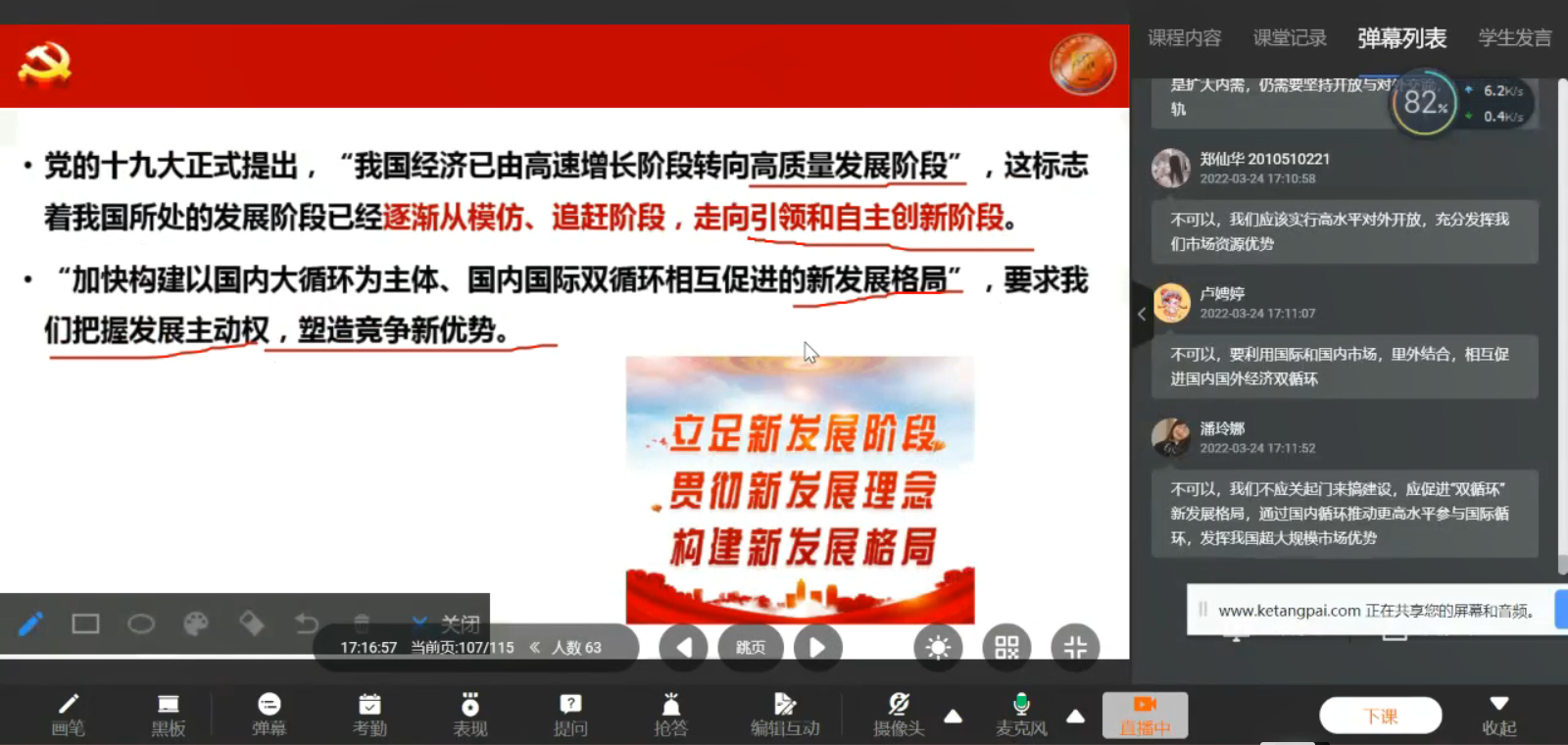Image resolution: width=1568 pixels, height=745 pixels.
Task: Expand microphone options arrow next to 麦克风
Action: (x=1075, y=717)
